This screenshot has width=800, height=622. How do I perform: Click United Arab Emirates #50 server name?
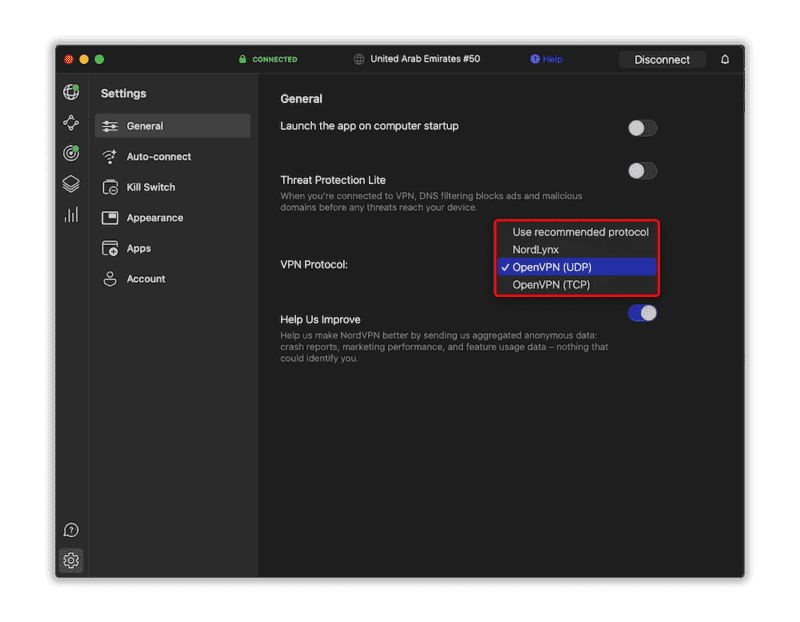point(425,59)
